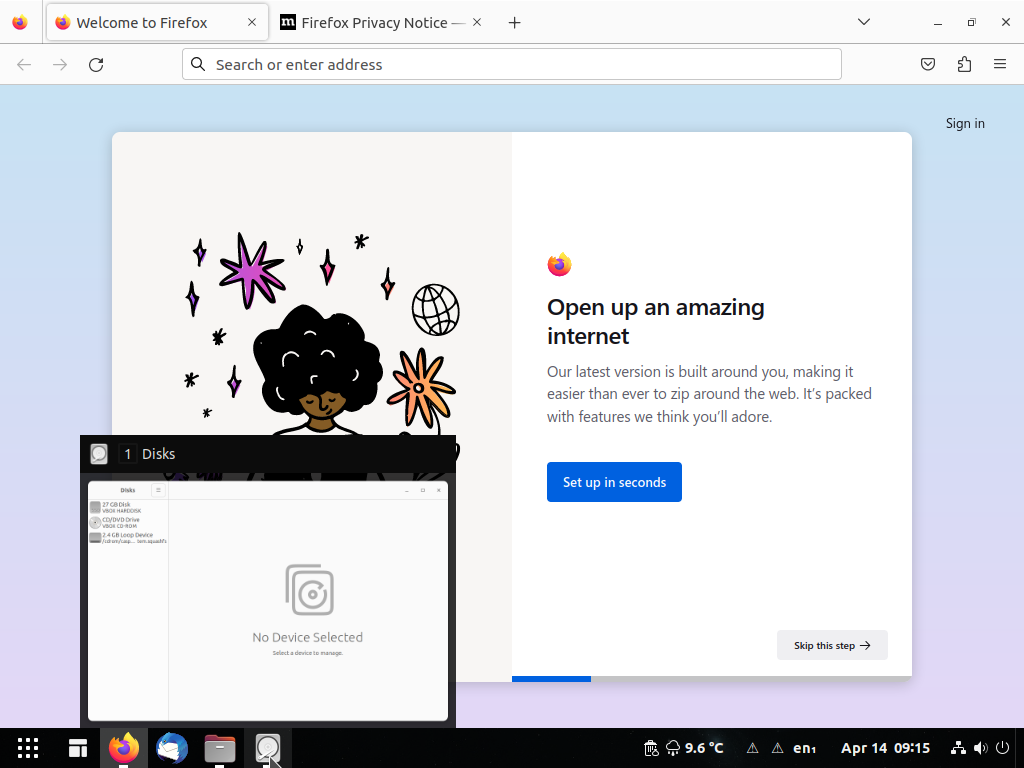Go forward one page
Screen dimensions: 1024x768
(60, 64)
